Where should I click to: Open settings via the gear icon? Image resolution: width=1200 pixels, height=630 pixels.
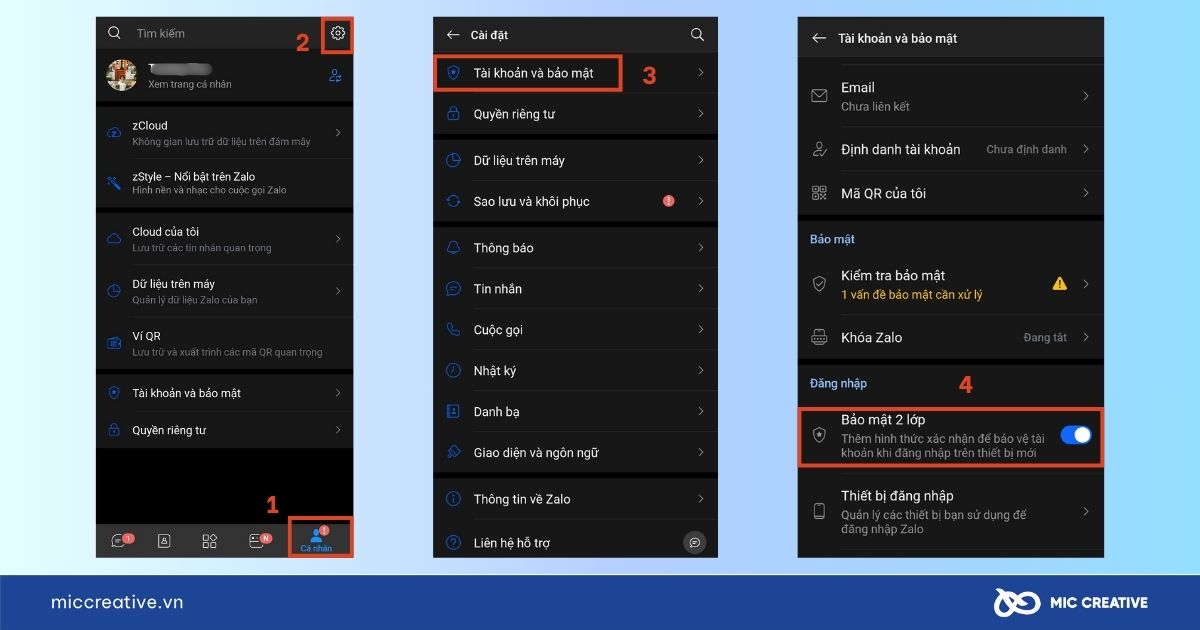click(338, 33)
